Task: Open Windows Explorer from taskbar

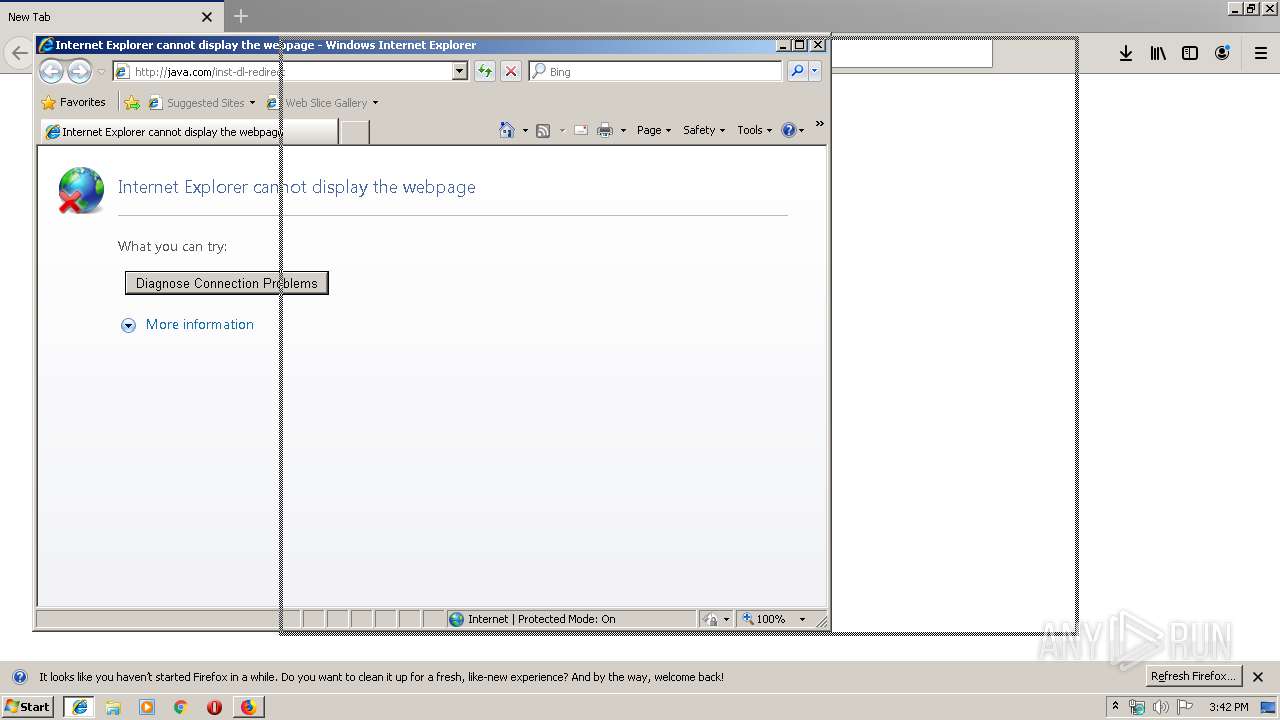Action: [x=113, y=707]
